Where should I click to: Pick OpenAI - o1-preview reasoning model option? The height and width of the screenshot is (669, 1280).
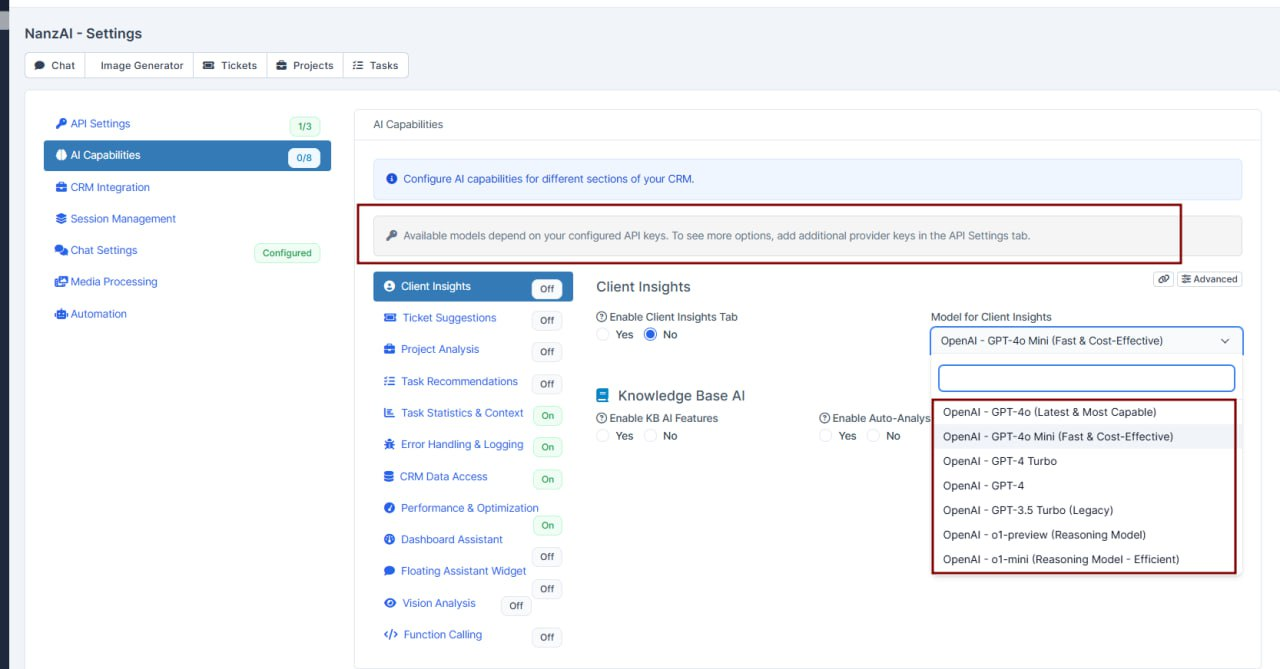pyautogui.click(x=1044, y=535)
